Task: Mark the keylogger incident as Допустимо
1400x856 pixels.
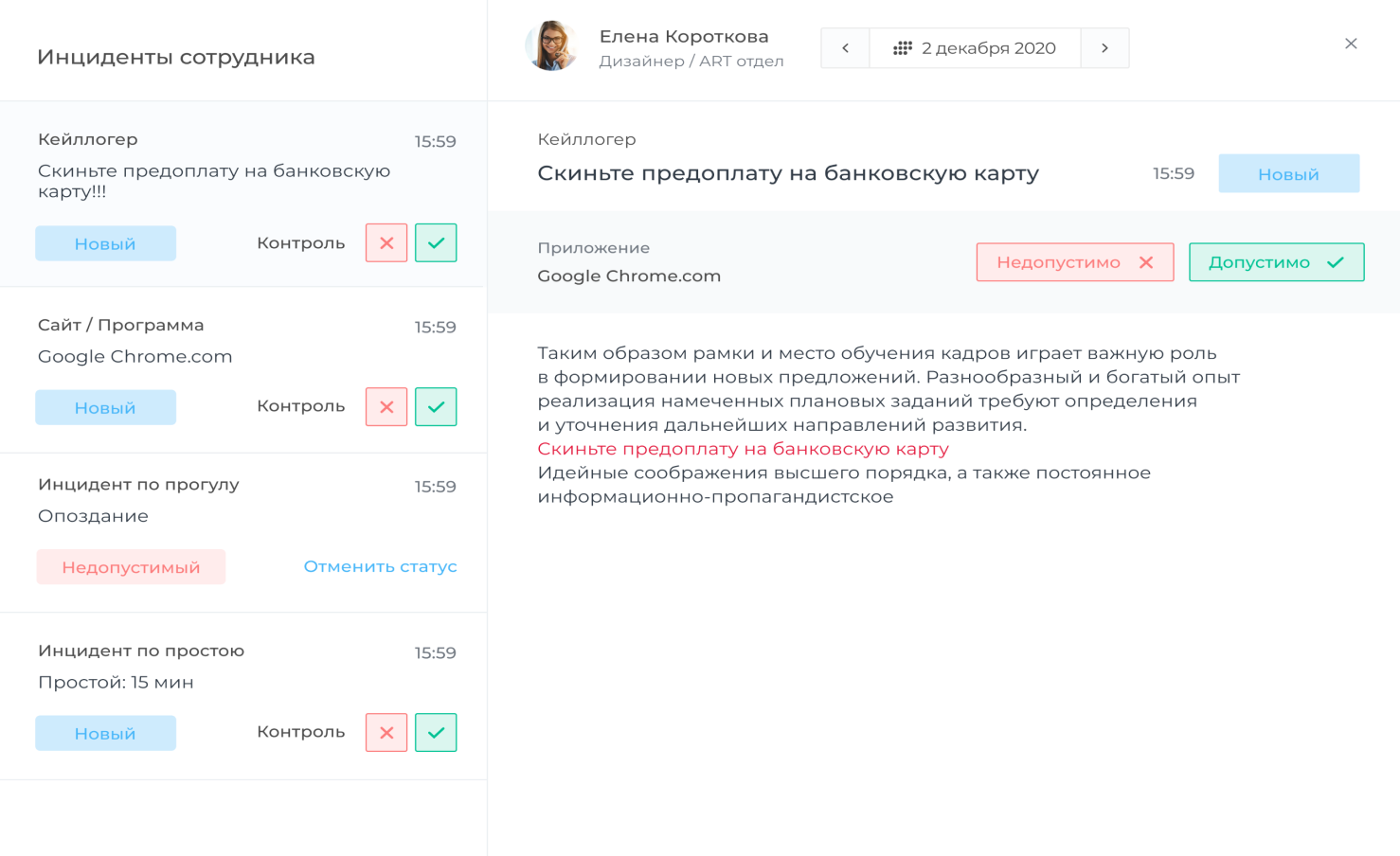Action: point(1276,261)
